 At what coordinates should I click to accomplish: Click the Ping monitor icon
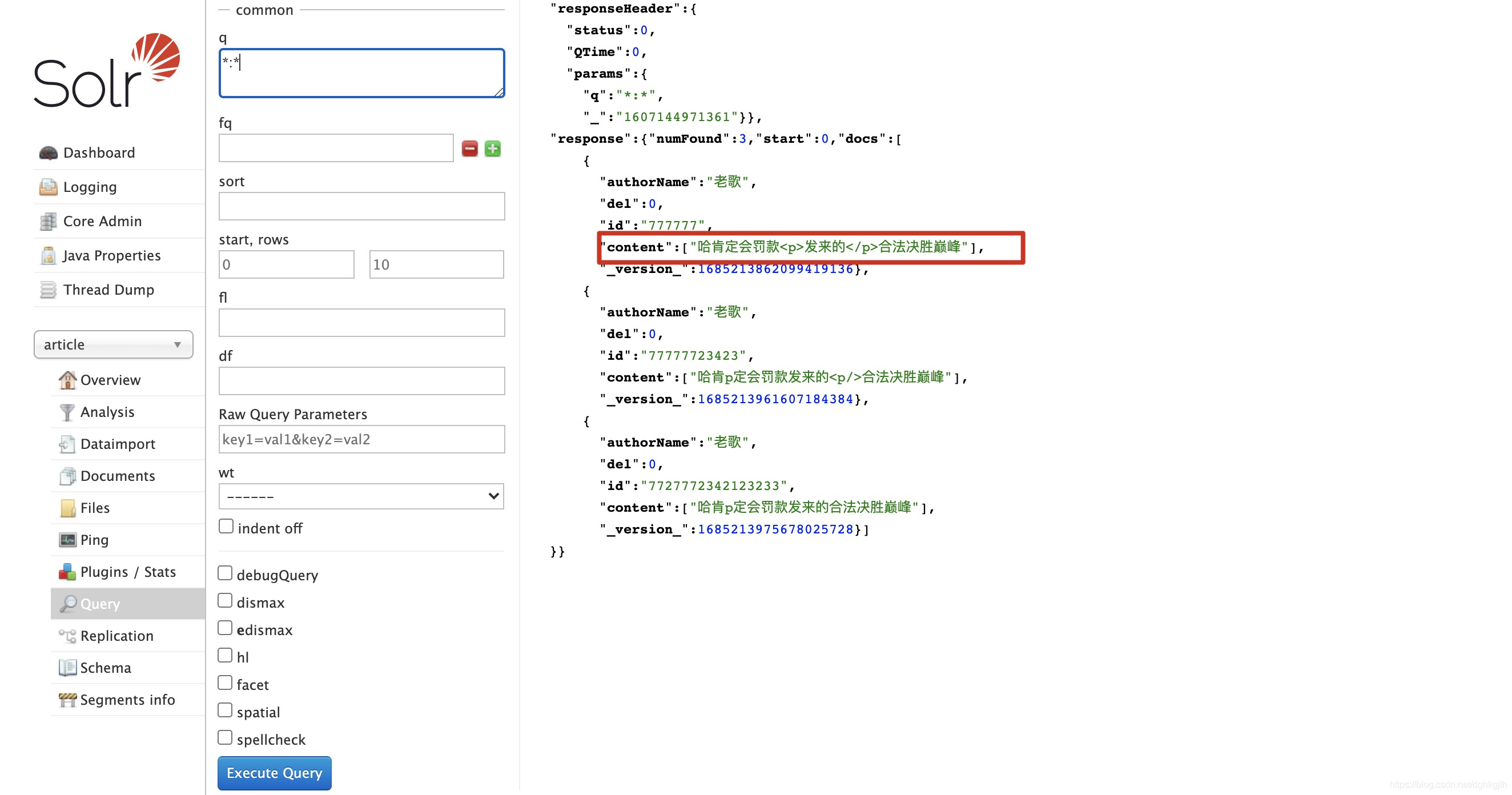(x=67, y=540)
